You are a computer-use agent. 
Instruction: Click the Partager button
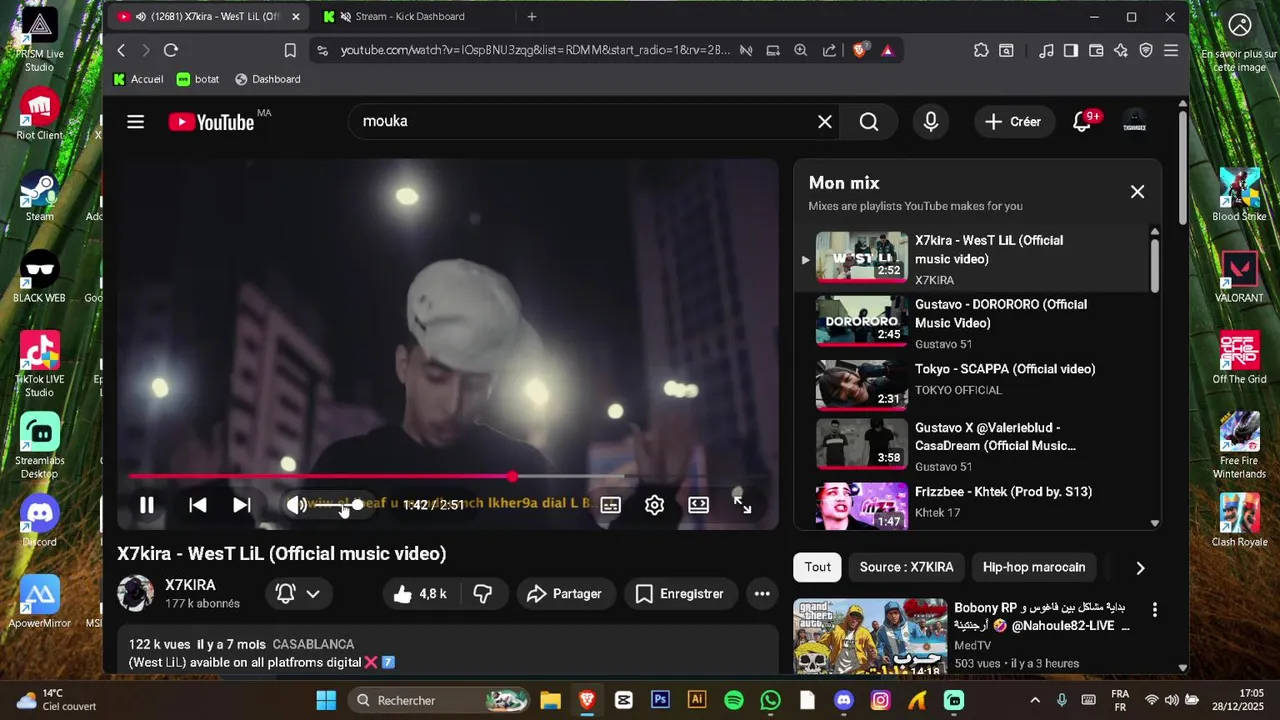565,594
